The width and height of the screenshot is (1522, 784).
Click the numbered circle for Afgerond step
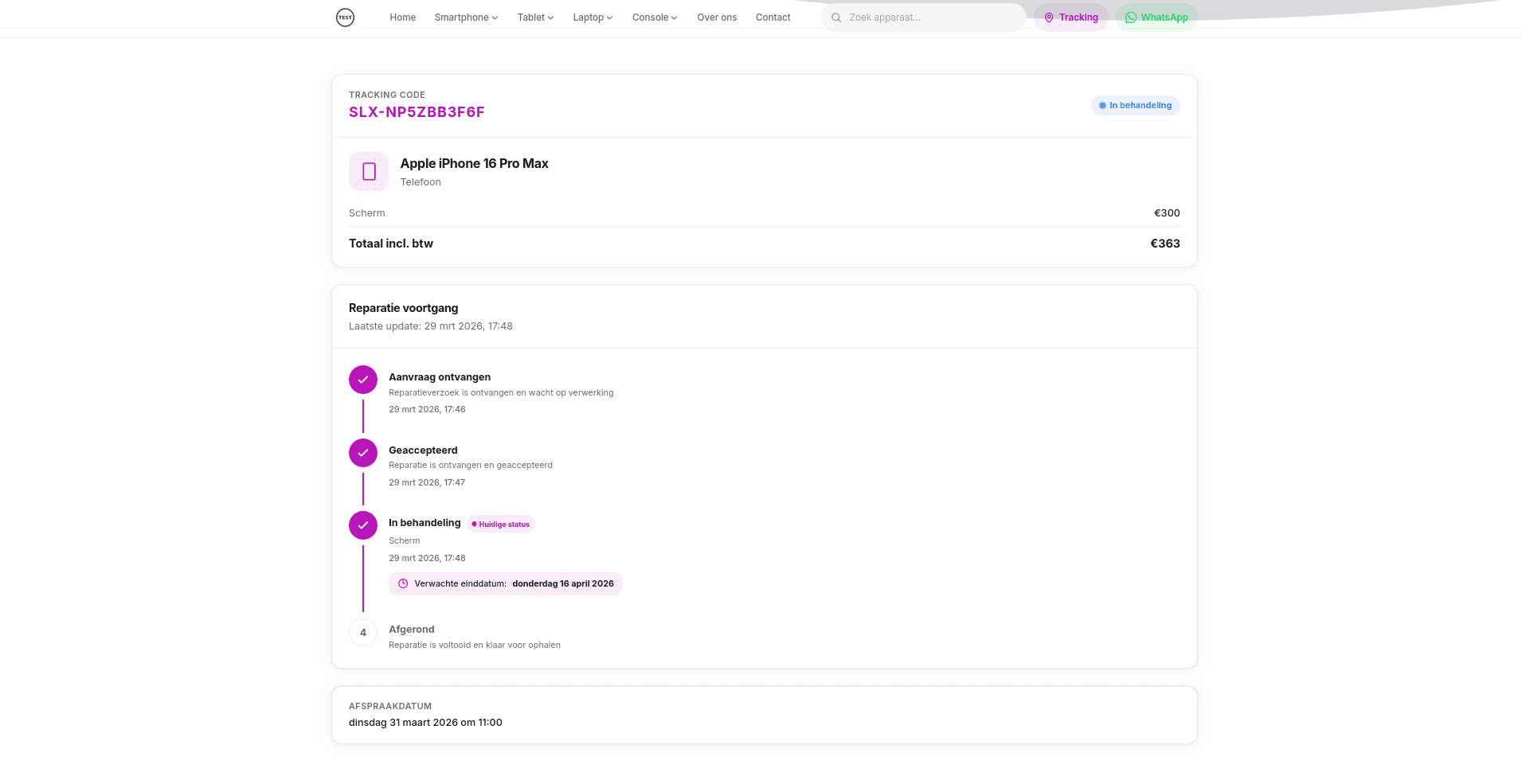(x=363, y=632)
